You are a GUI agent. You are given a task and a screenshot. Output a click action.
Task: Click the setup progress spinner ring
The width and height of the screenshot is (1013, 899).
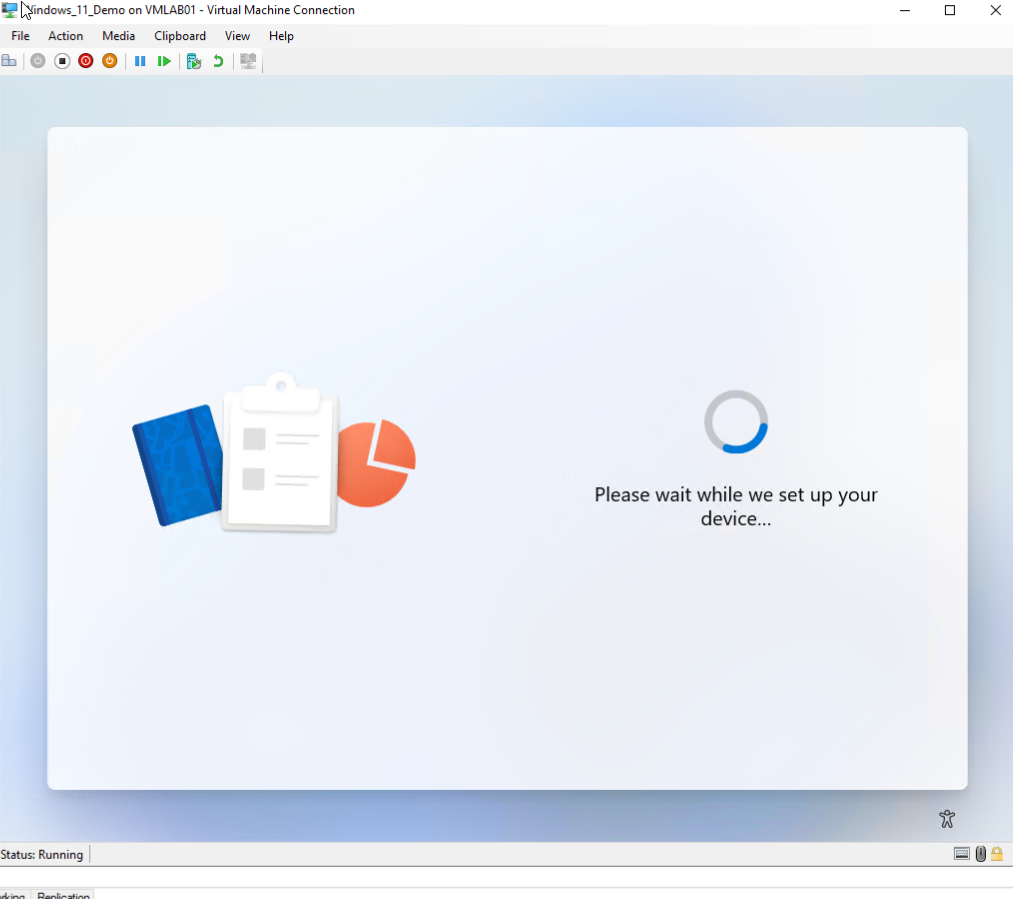tap(736, 422)
